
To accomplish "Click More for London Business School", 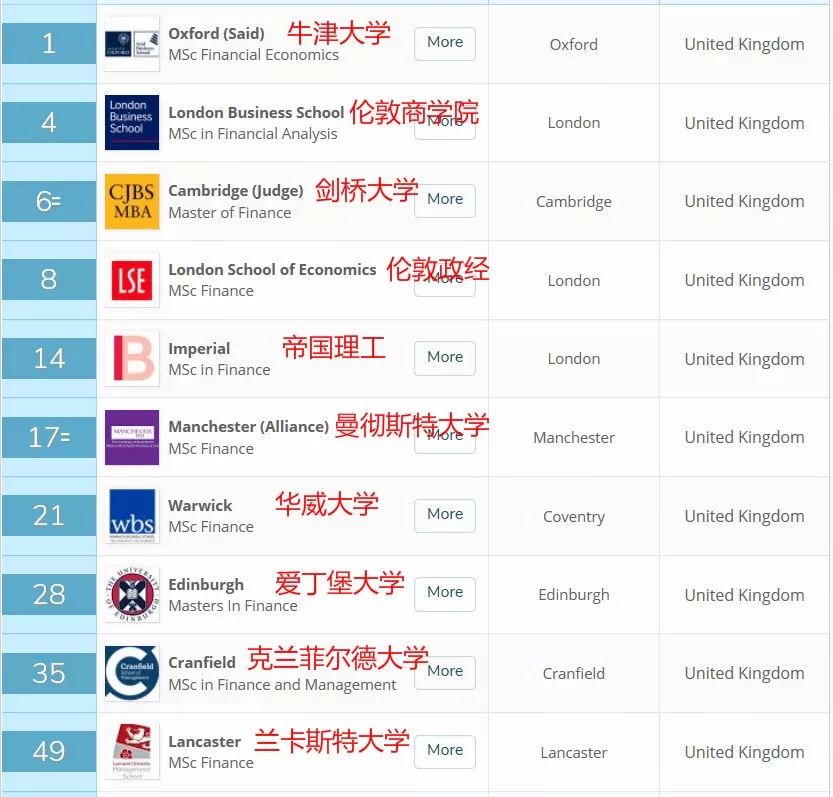I will [444, 122].
